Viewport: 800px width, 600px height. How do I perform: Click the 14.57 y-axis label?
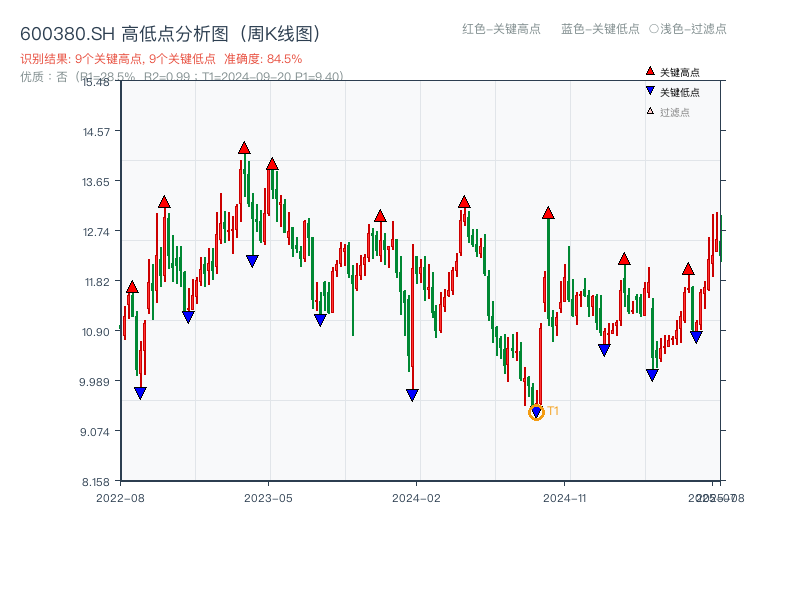[x=96, y=132]
